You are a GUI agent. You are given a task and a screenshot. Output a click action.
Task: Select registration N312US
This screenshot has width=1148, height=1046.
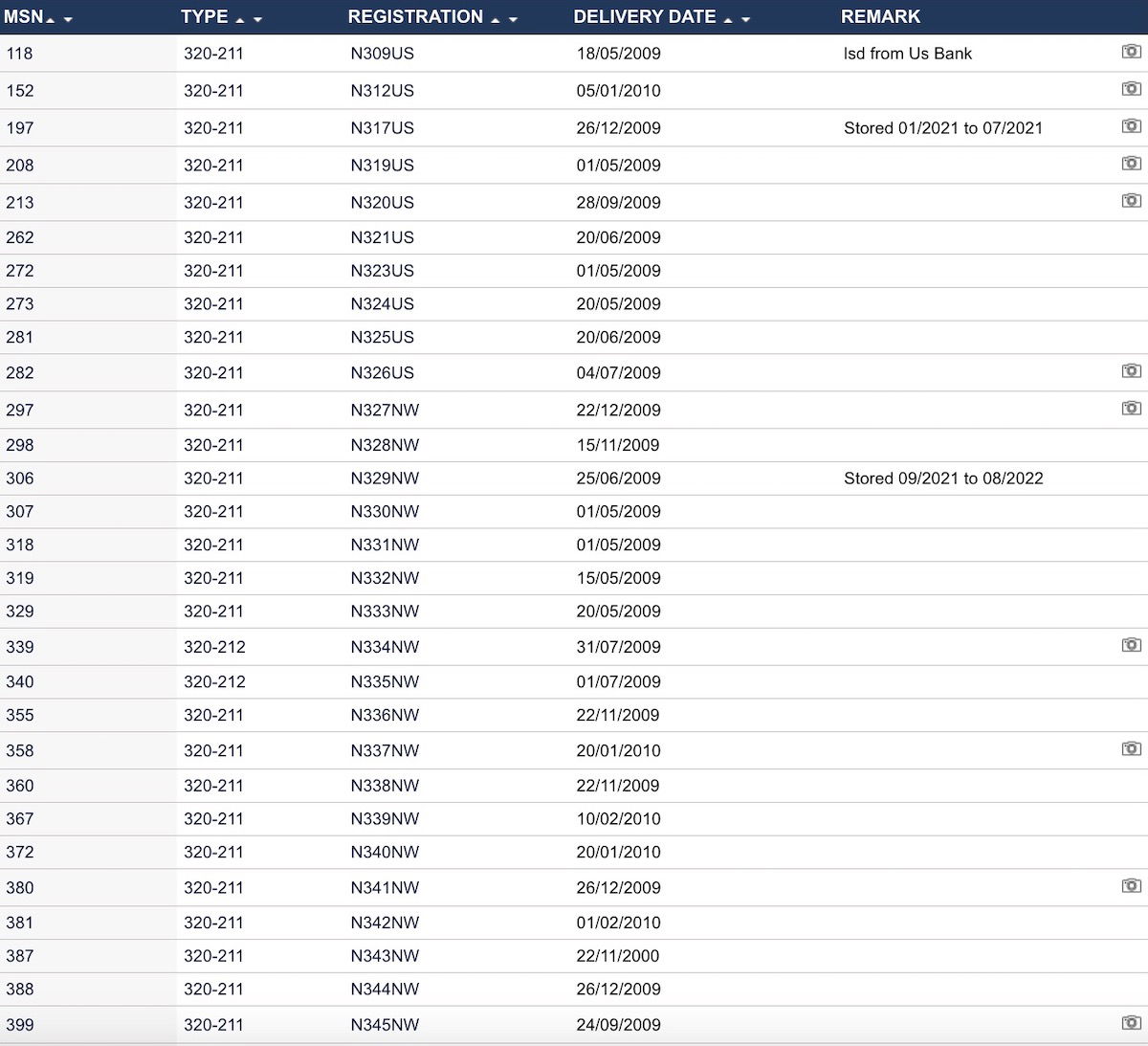pyautogui.click(x=382, y=91)
